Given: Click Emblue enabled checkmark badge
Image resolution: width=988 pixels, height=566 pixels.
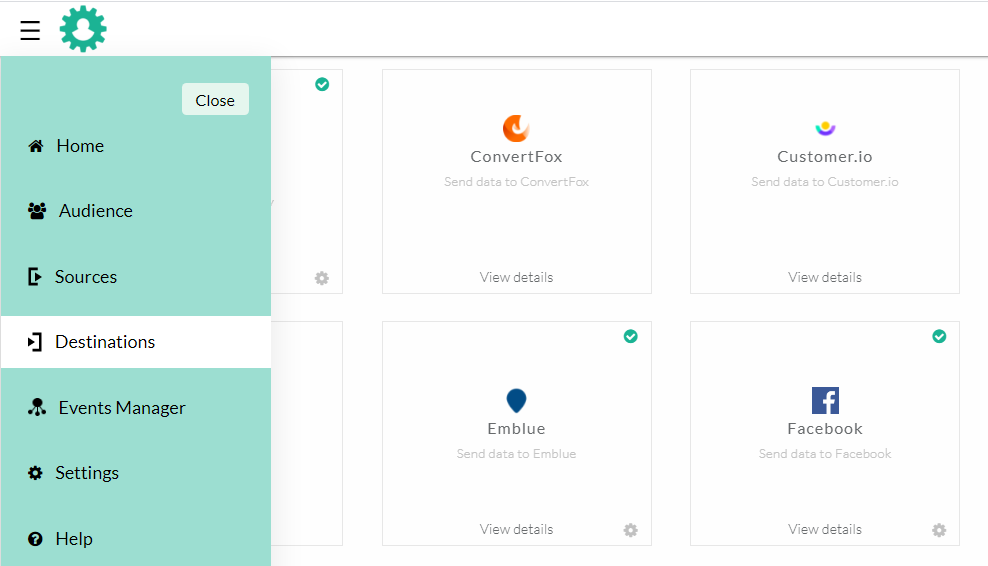Looking at the screenshot, I should pyautogui.click(x=631, y=337).
